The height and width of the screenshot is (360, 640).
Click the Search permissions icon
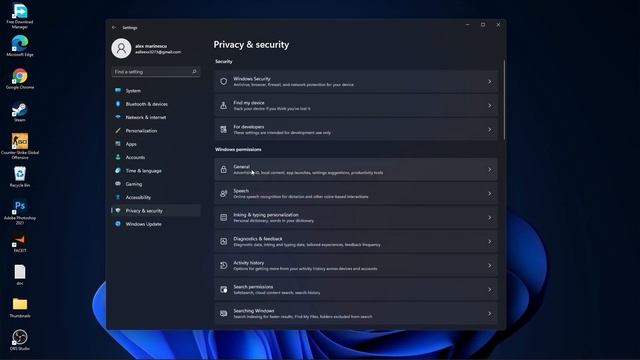click(x=223, y=289)
